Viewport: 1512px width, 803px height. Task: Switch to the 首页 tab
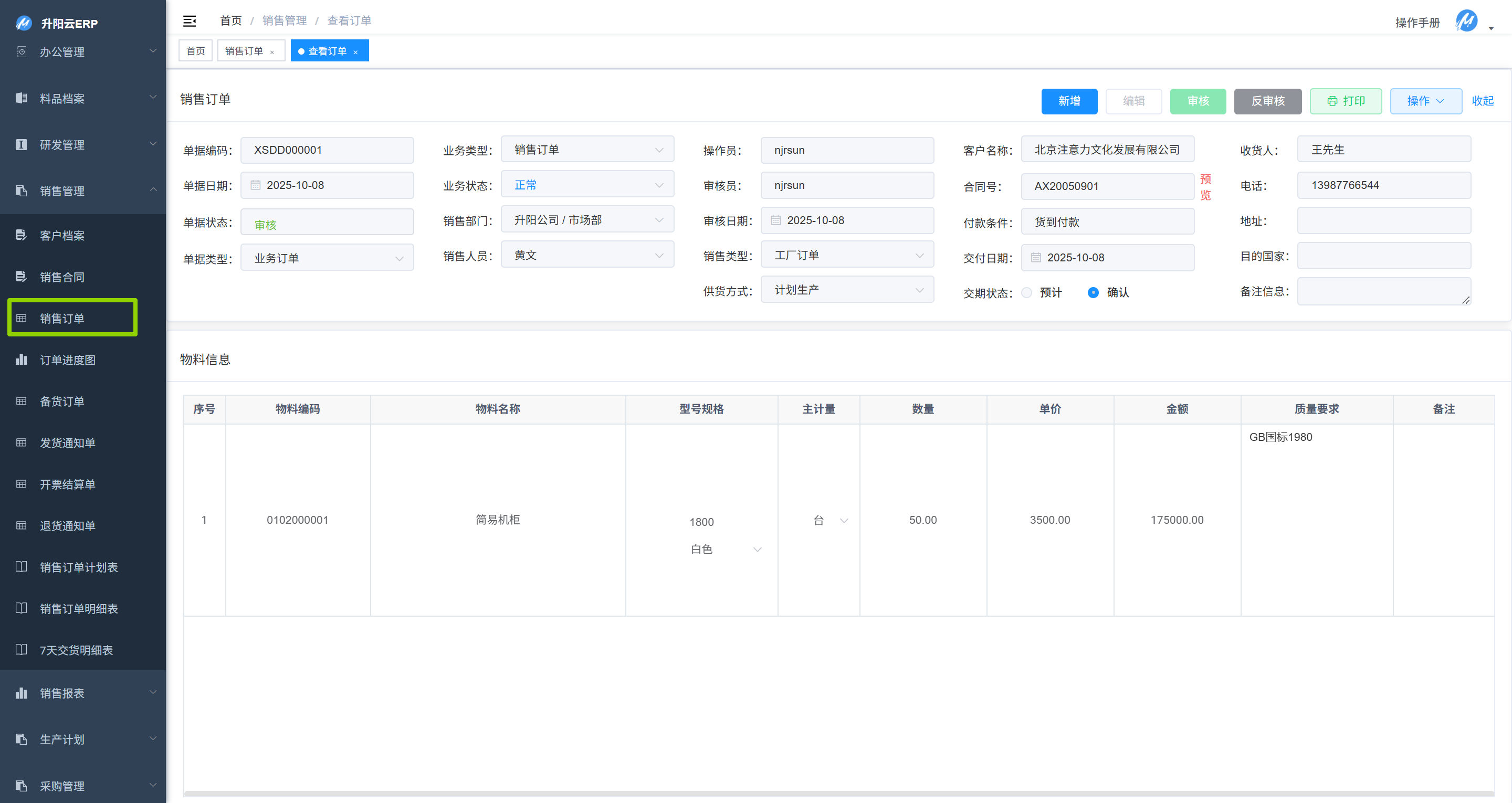tap(195, 51)
